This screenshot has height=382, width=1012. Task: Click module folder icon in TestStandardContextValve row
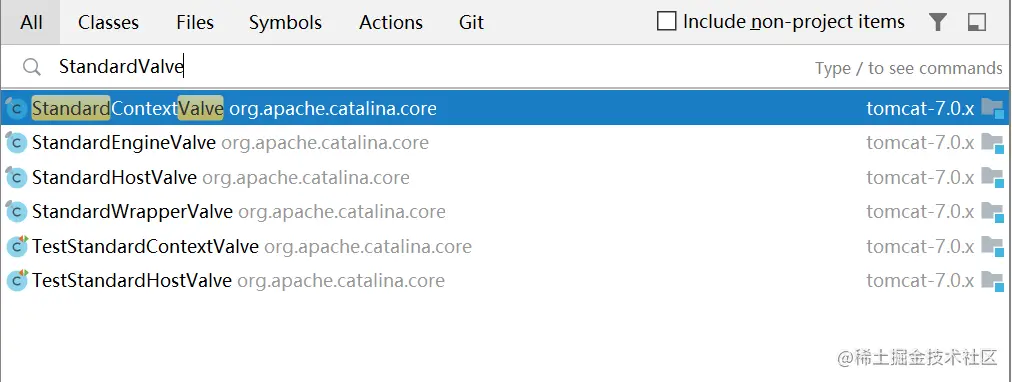pyautogui.click(x=993, y=246)
